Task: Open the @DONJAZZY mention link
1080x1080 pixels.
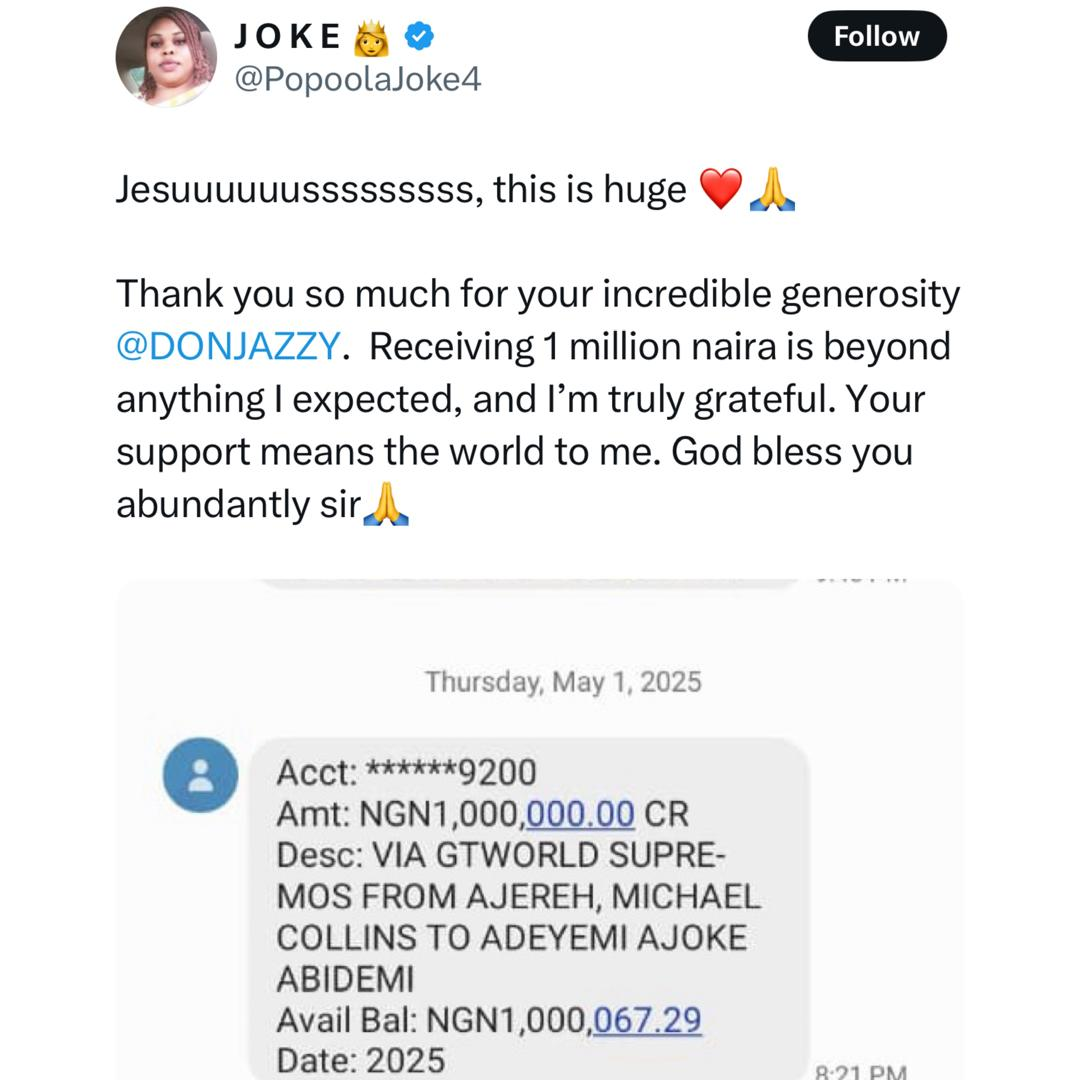Action: [230, 347]
